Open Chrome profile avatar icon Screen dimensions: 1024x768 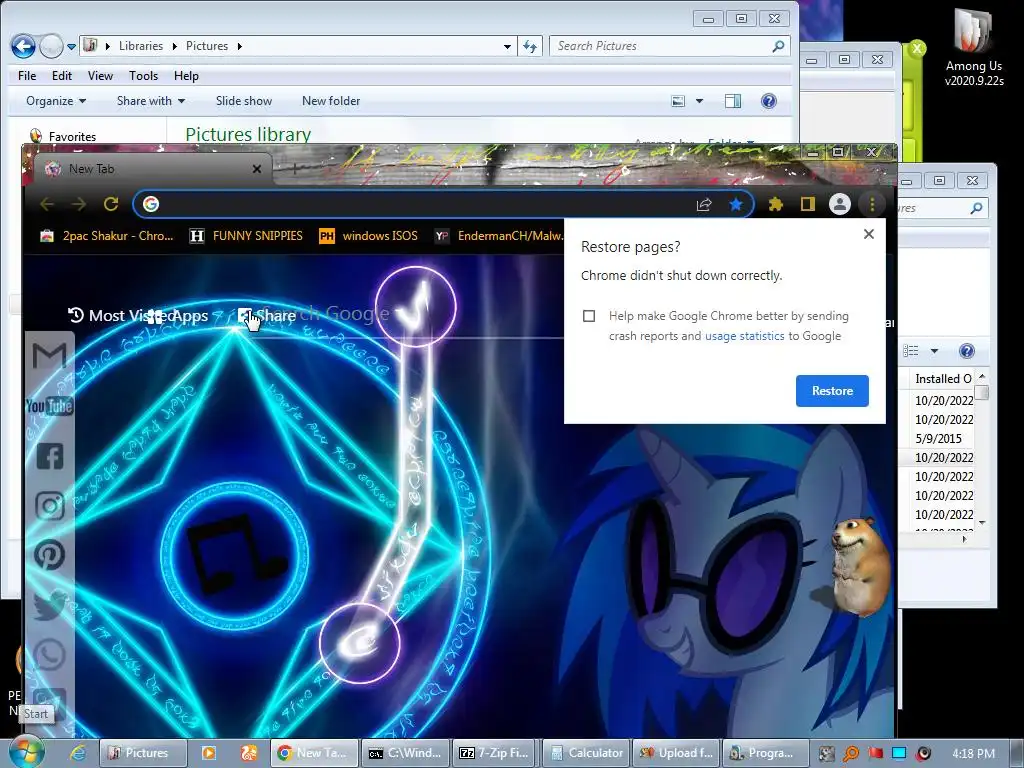[x=840, y=204]
